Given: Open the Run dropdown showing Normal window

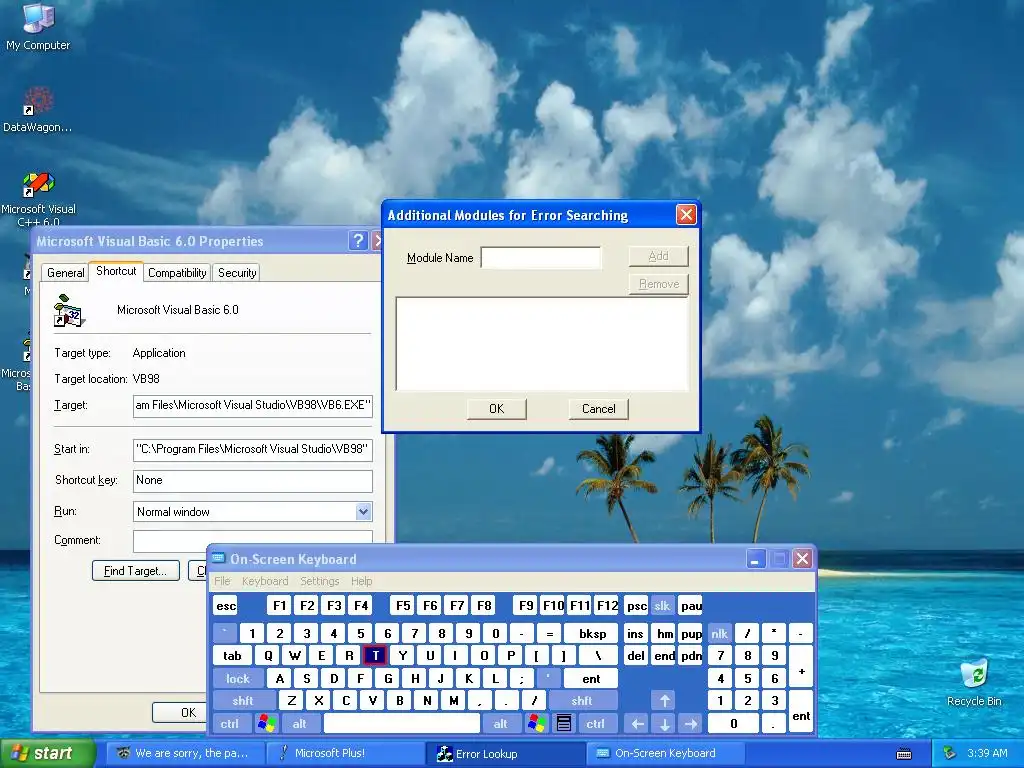Looking at the screenshot, I should point(364,512).
